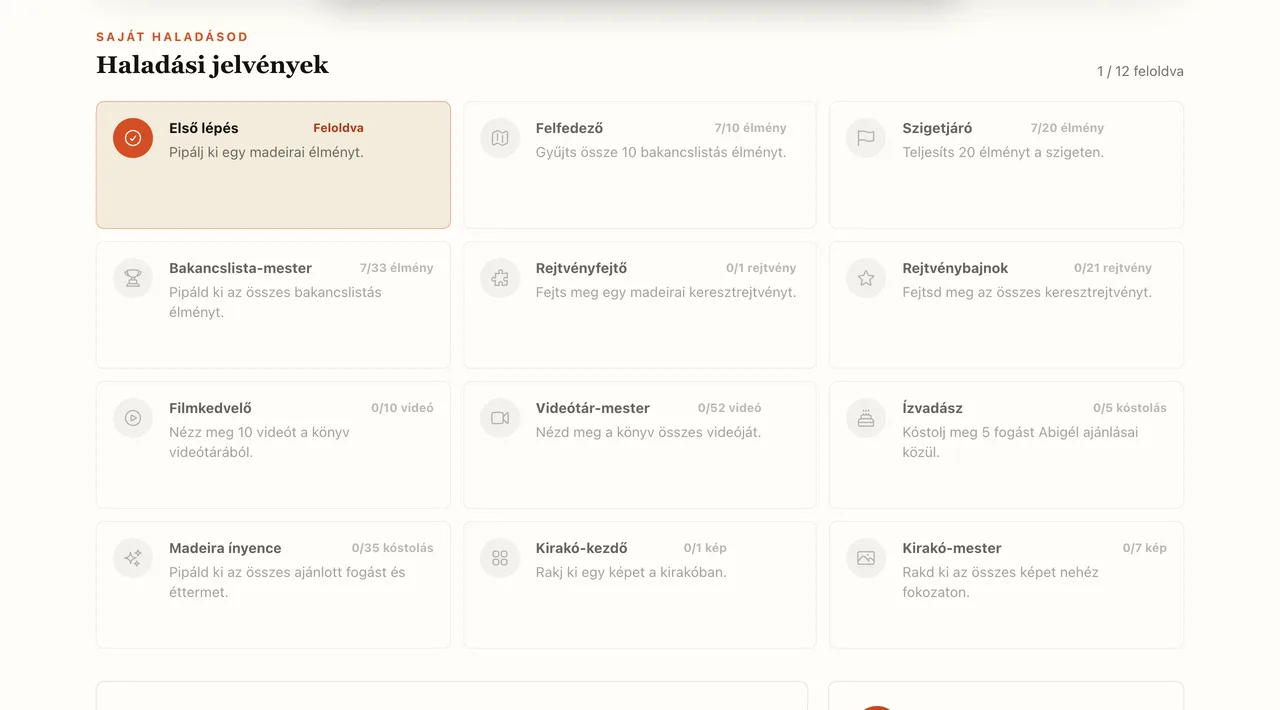This screenshot has height=710, width=1280.
Task: Click description 'Pipálj ki egy madeirai élményt.'
Action: [266, 152]
